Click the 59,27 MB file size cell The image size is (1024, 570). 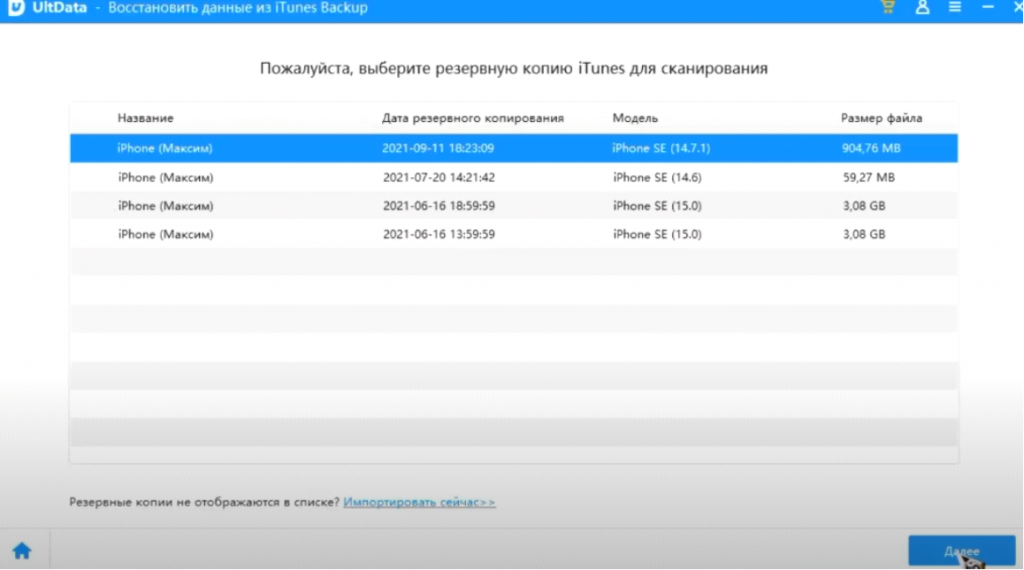(869, 177)
